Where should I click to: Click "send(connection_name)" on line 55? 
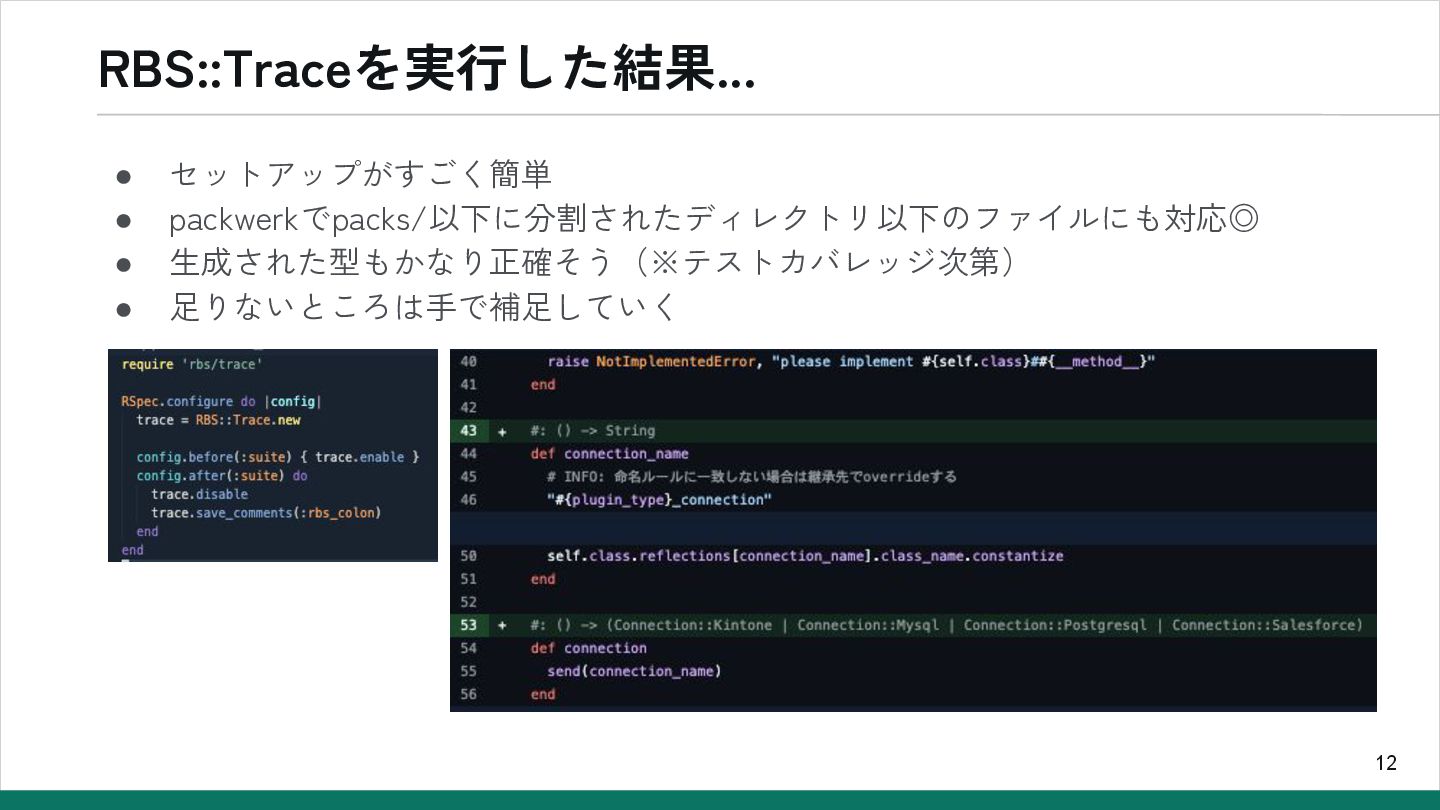[x=634, y=671]
